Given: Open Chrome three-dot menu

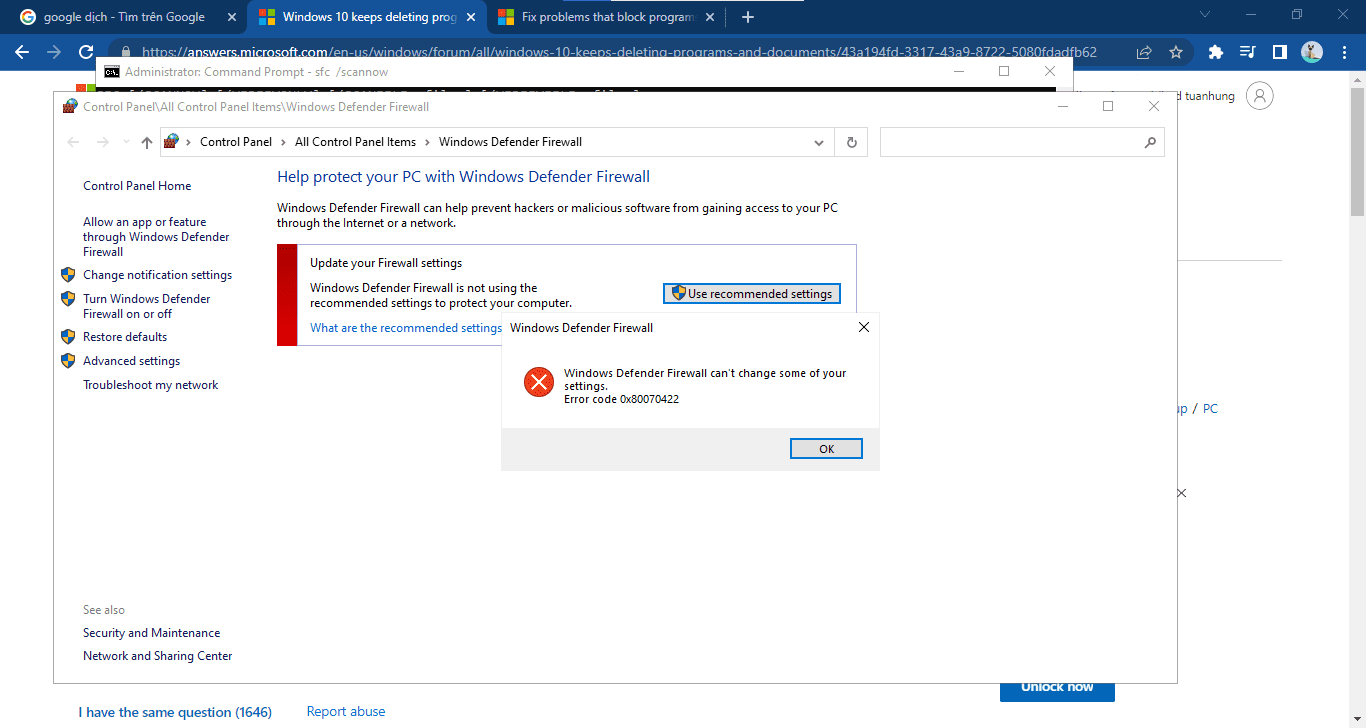Looking at the screenshot, I should (1344, 52).
